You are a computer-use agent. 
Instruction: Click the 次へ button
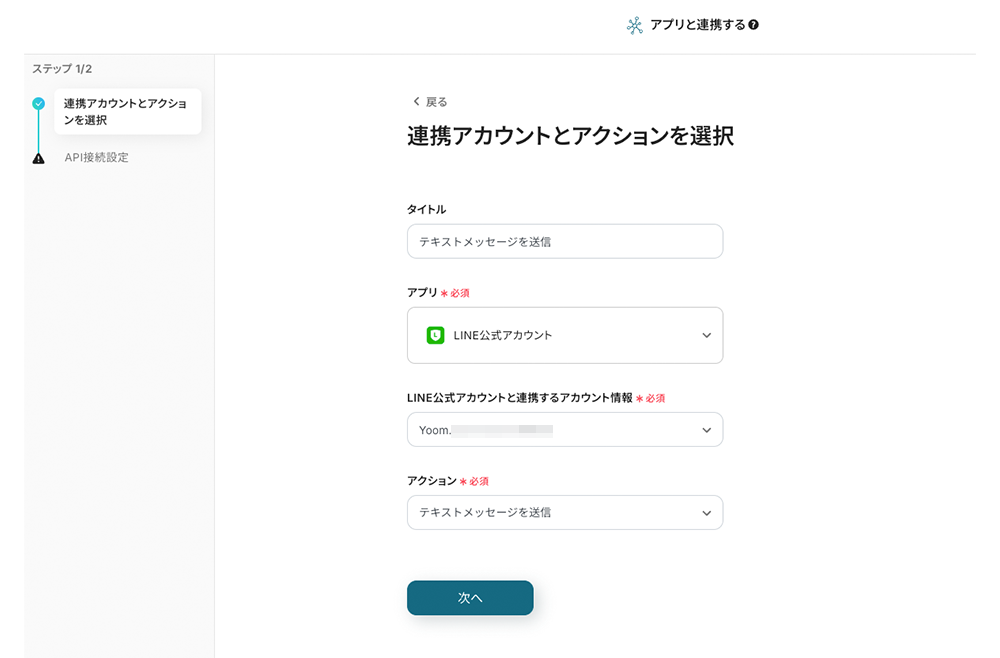pos(470,598)
